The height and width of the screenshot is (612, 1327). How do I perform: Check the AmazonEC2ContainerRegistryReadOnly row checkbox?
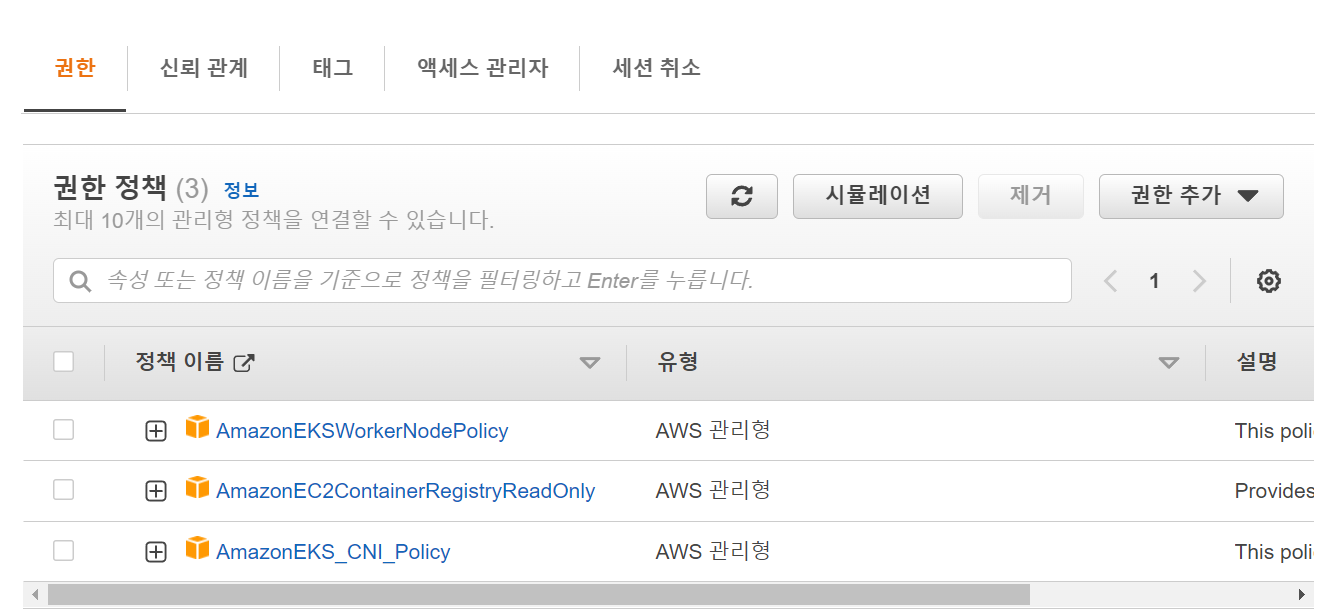[x=63, y=490]
